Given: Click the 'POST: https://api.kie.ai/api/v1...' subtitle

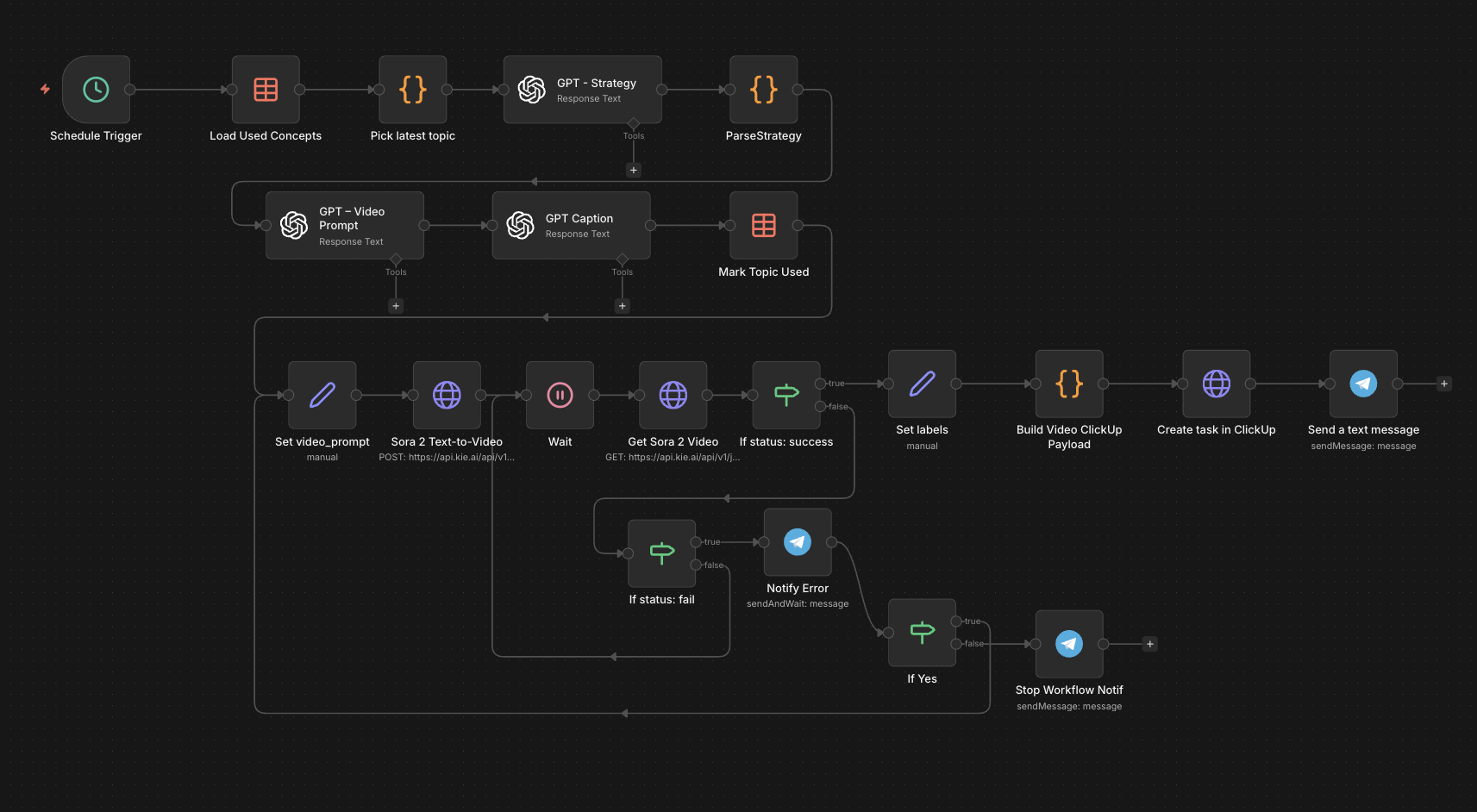Looking at the screenshot, I should click(x=447, y=457).
